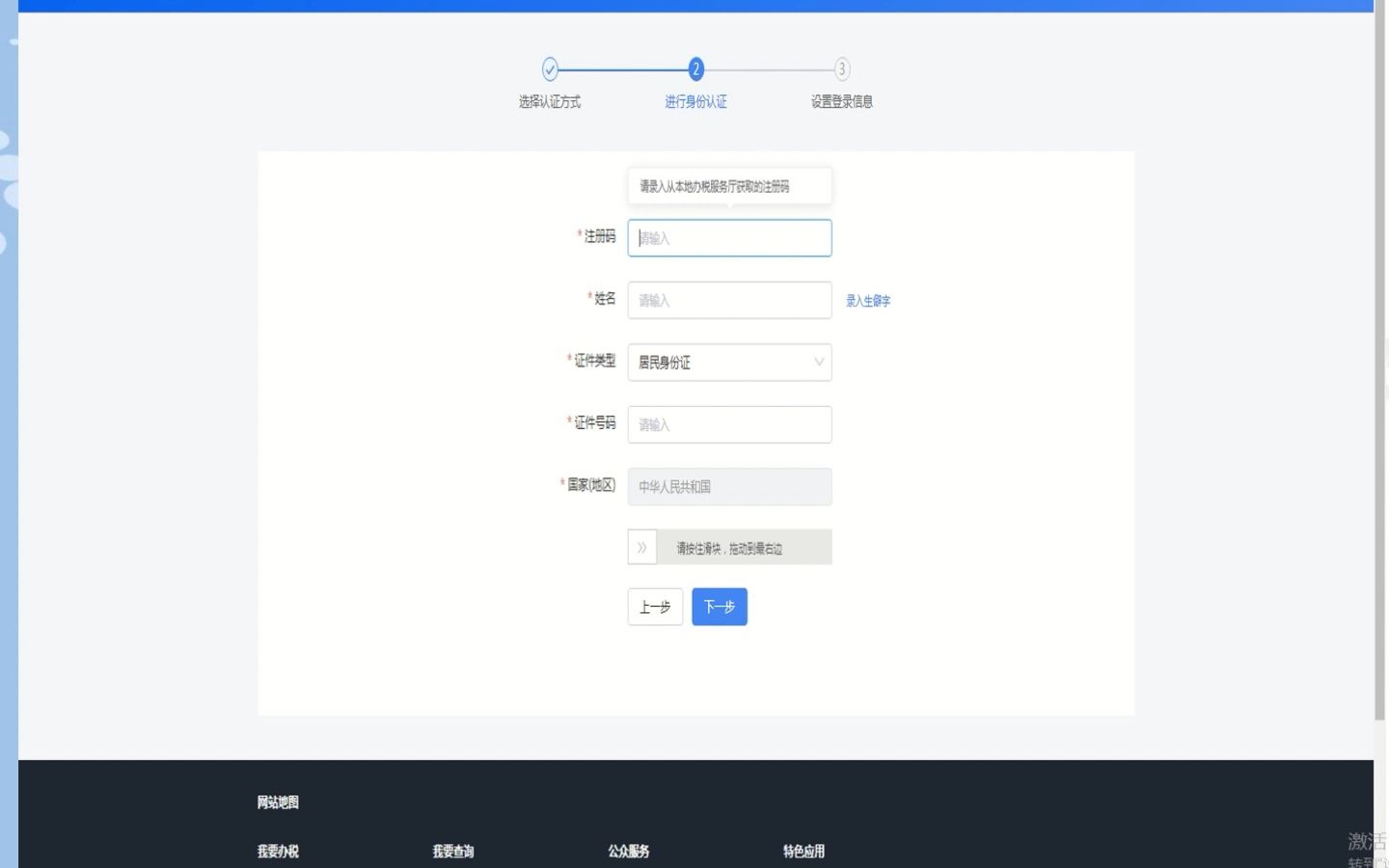
Task: Click the completed step one checkmark icon
Action: 550,69
